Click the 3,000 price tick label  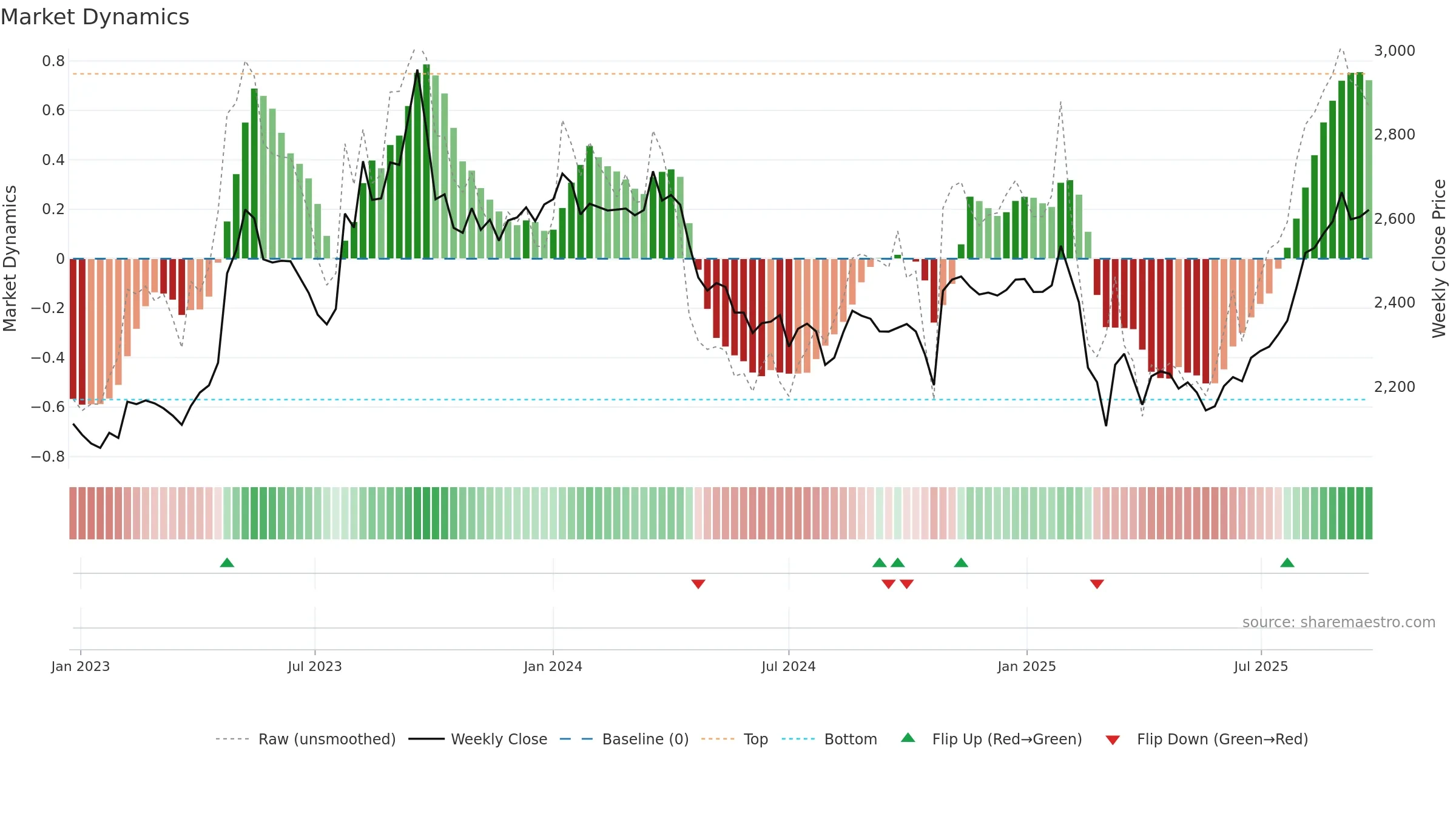coord(1395,50)
